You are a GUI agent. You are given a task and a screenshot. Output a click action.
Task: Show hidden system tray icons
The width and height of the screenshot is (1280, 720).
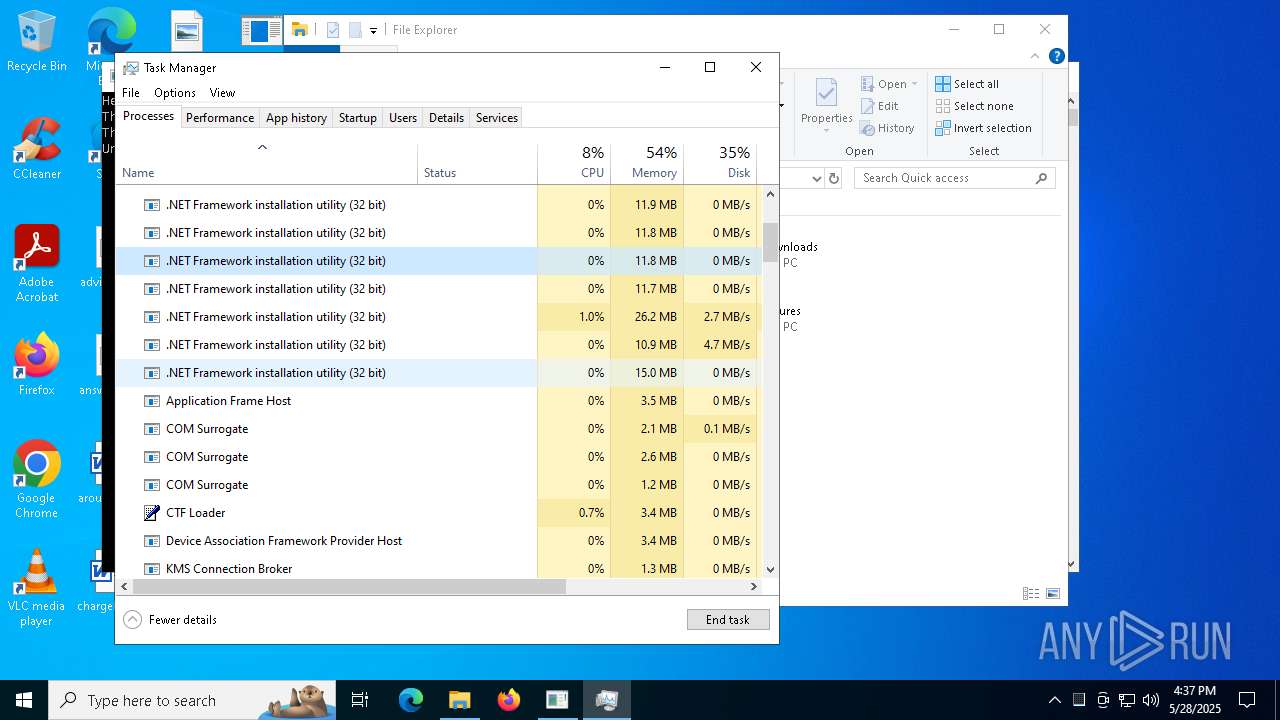tap(1054, 700)
